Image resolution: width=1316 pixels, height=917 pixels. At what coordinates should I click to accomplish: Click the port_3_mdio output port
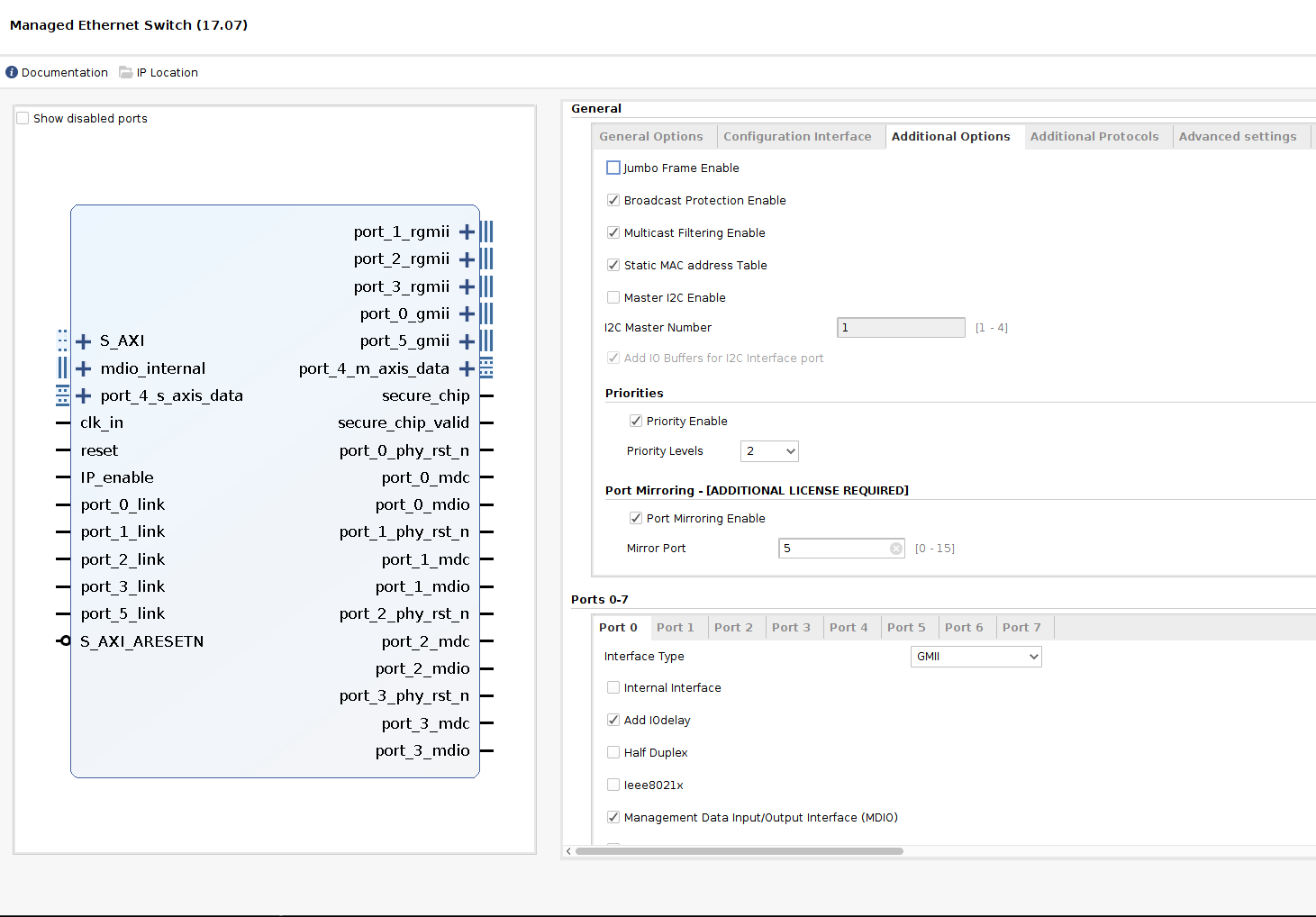click(422, 750)
